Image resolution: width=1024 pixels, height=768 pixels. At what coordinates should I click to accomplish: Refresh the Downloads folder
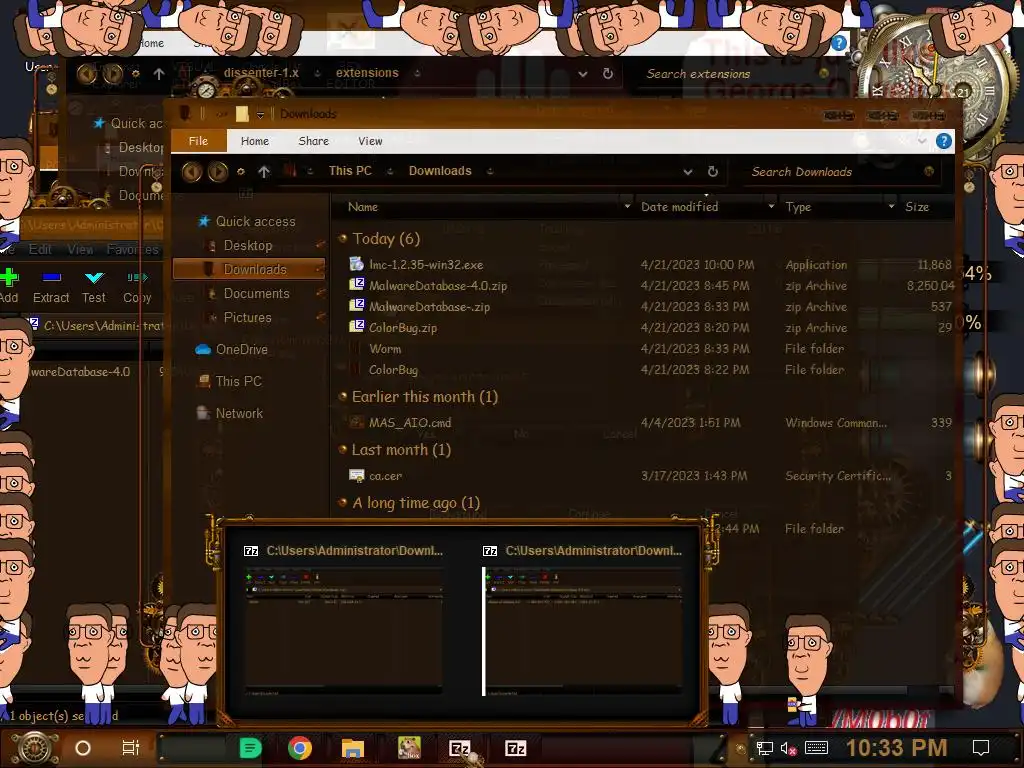click(713, 172)
